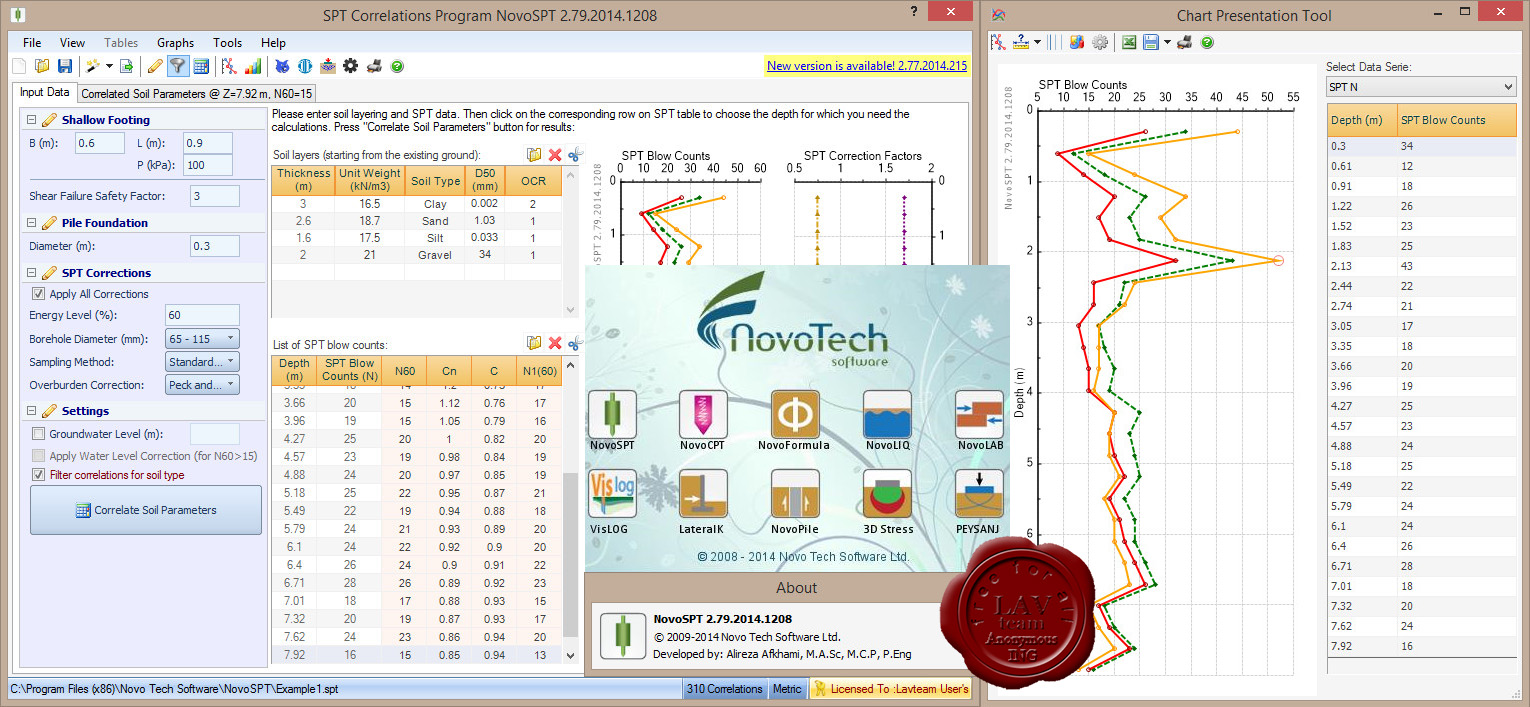
Task: Collapse the Settings section
Action: click(x=31, y=411)
